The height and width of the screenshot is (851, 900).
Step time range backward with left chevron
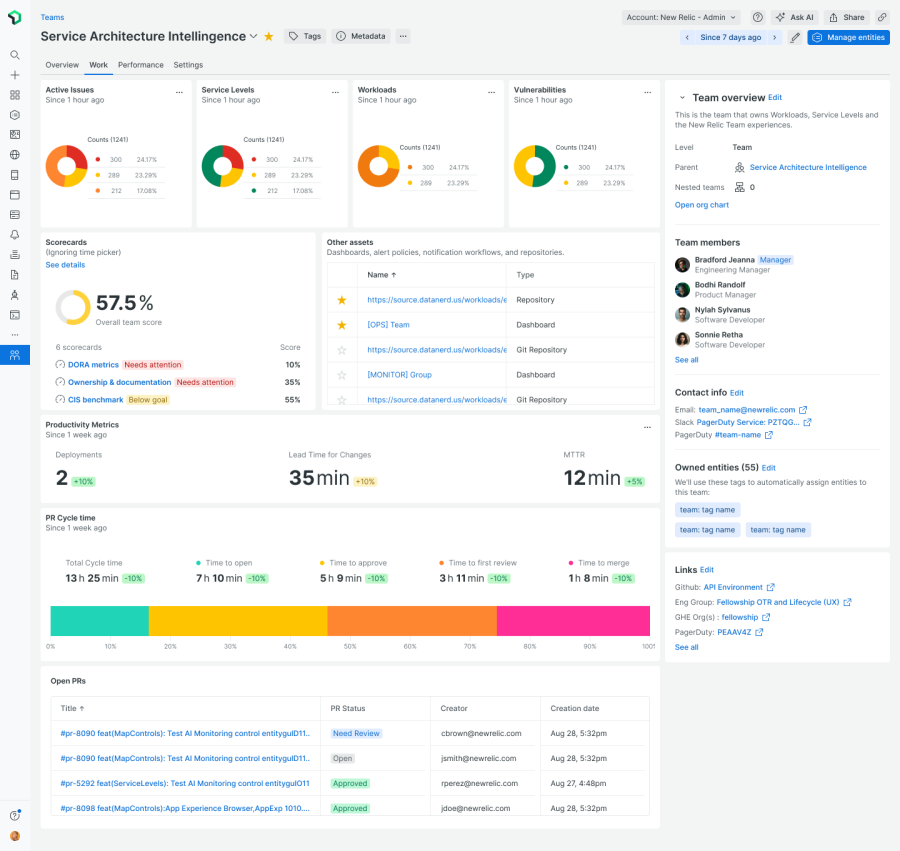[687, 37]
